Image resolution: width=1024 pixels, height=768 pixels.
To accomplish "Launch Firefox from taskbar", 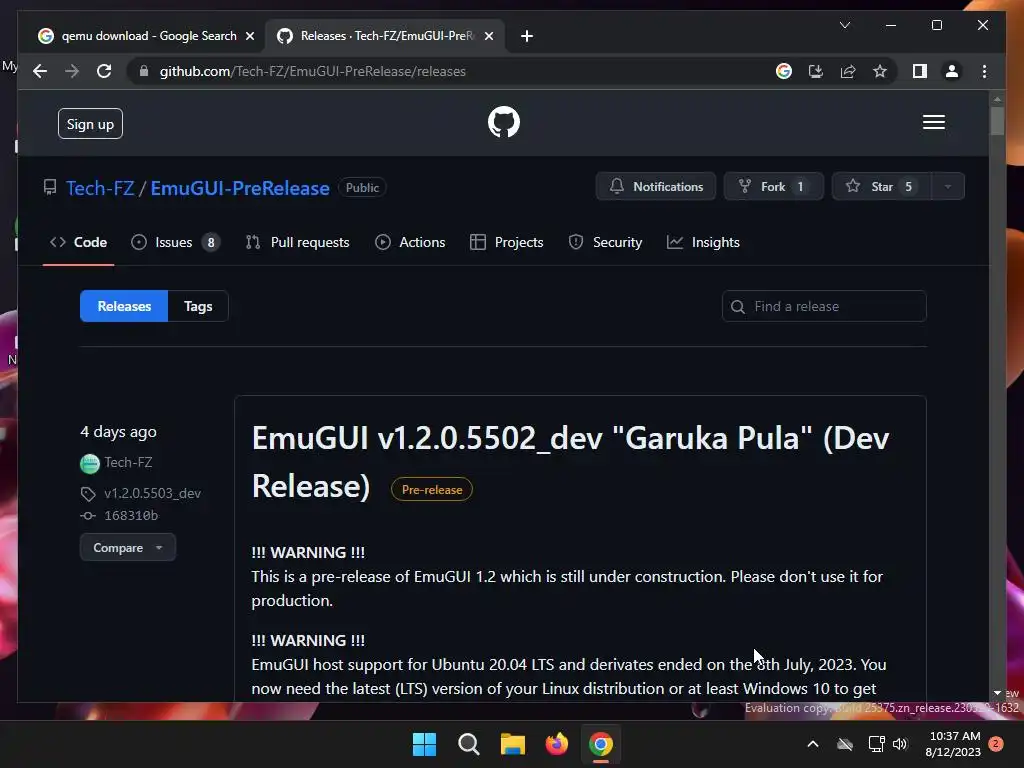I will [556, 744].
